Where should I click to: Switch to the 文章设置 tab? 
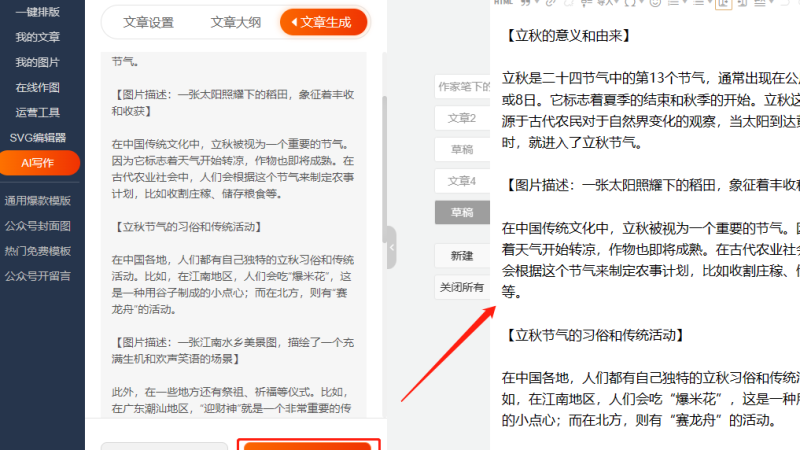[148, 21]
